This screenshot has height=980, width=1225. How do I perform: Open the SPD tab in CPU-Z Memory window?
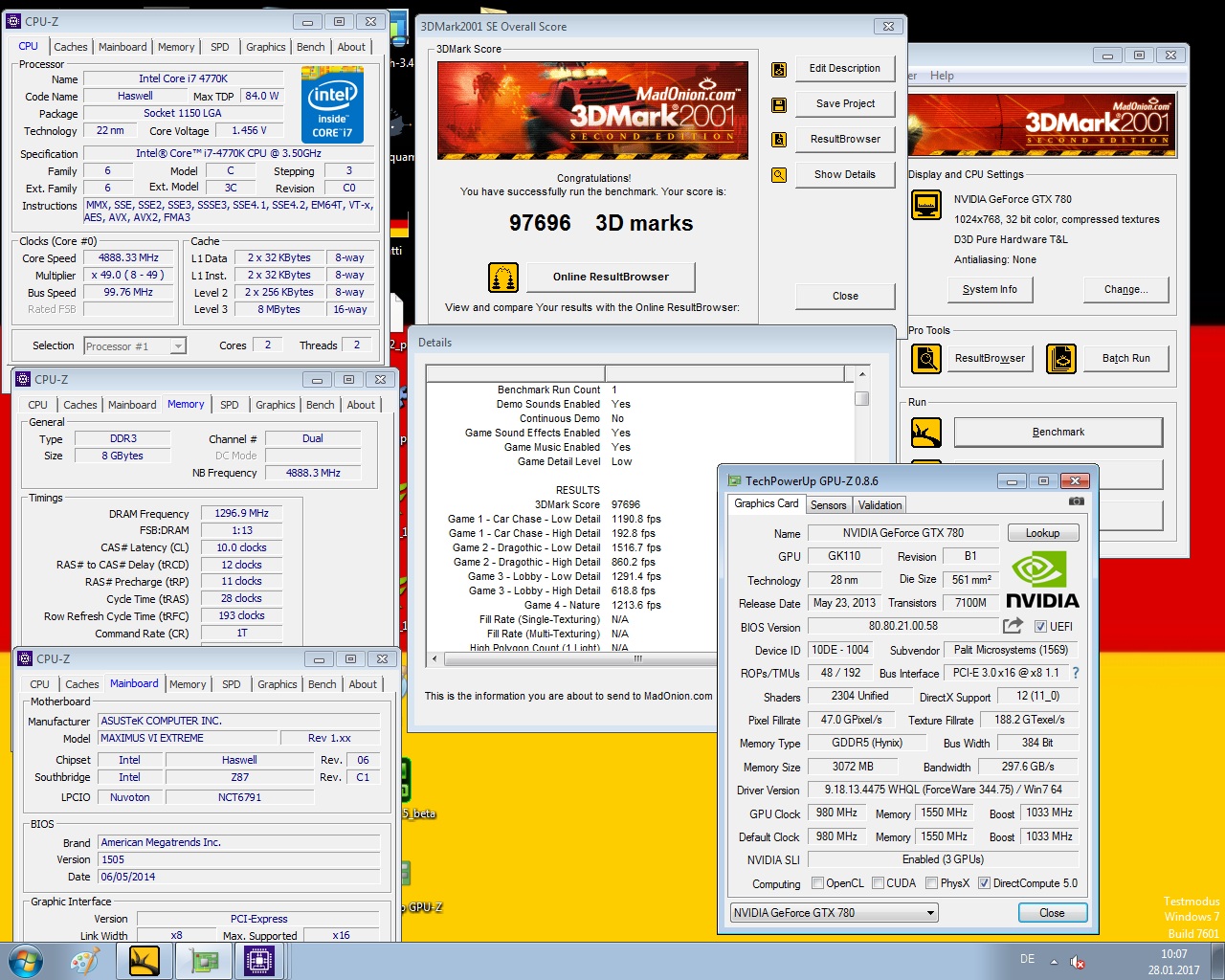pos(230,405)
